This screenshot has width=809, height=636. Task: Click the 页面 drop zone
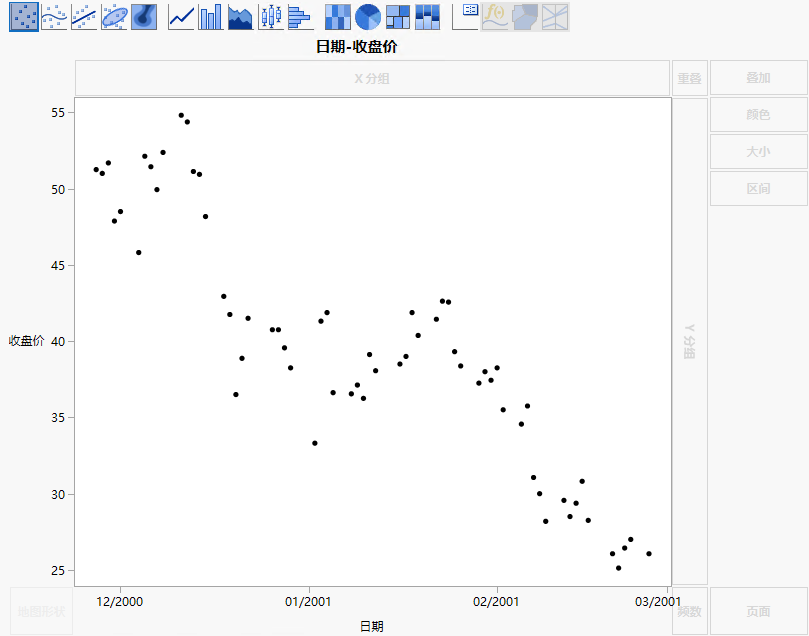(x=758, y=612)
